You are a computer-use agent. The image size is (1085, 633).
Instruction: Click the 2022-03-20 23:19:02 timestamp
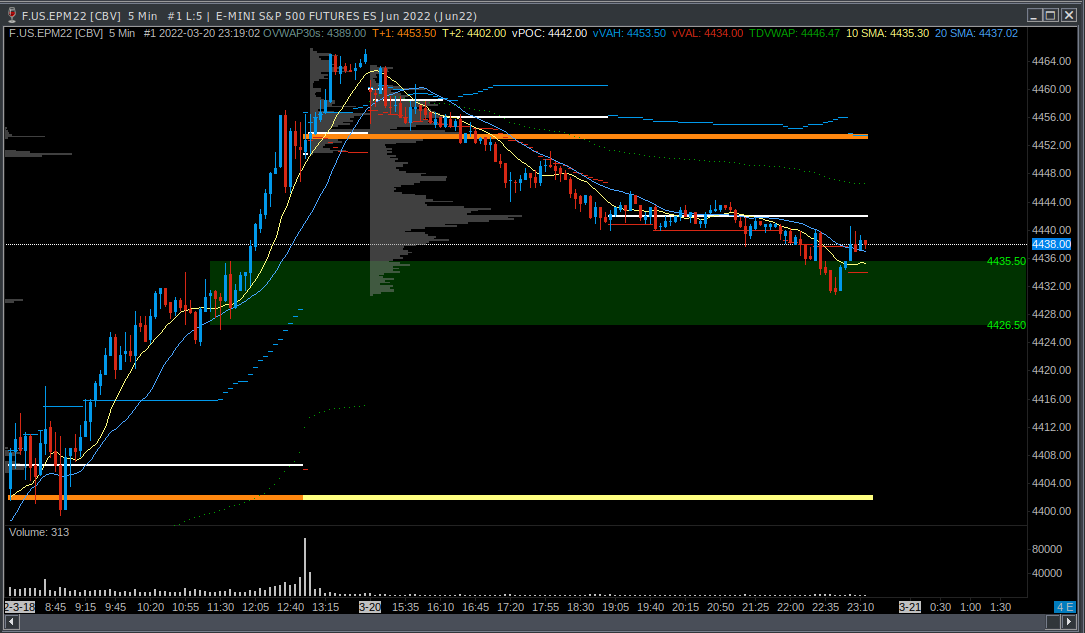click(x=210, y=33)
